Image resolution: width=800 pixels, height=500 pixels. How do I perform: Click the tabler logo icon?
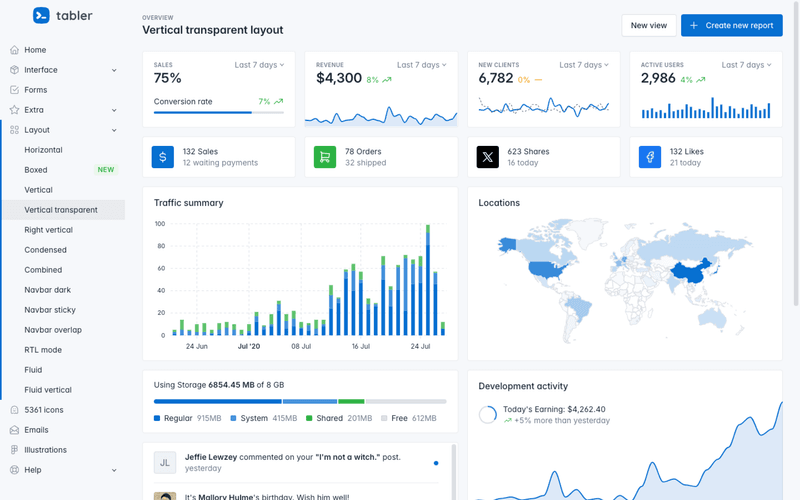click(x=41, y=15)
